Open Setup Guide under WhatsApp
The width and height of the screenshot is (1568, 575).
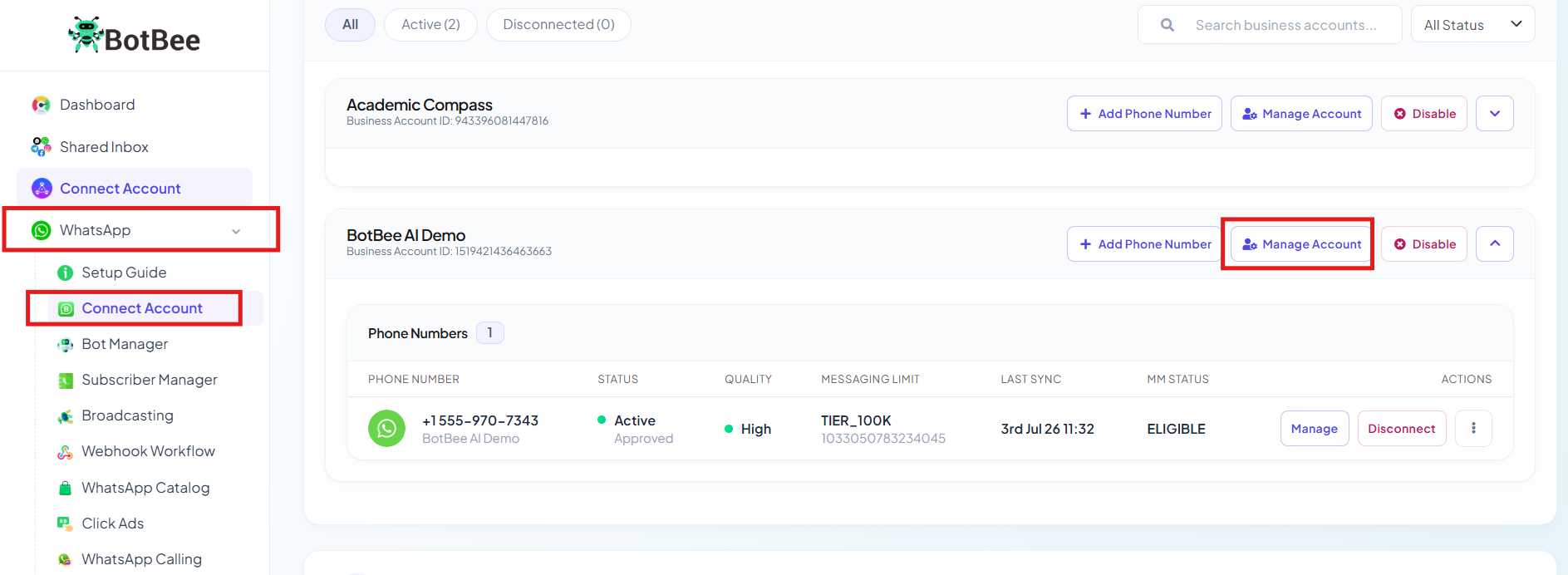click(x=124, y=273)
